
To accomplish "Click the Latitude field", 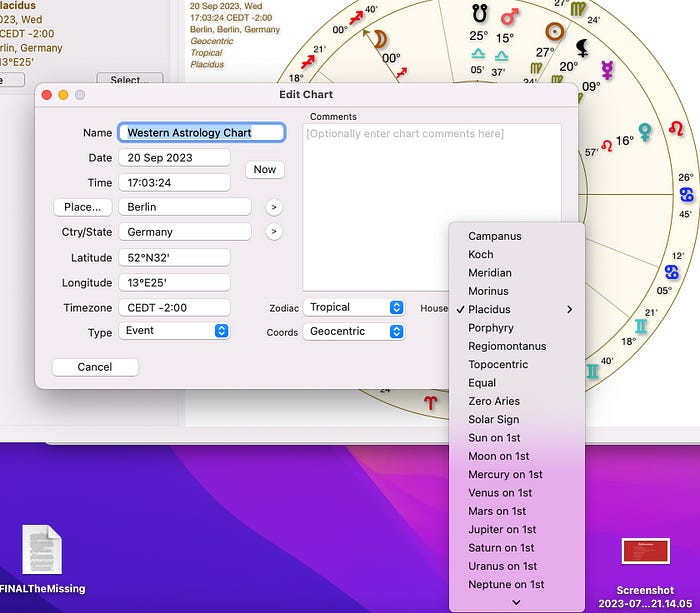I will (x=175, y=258).
